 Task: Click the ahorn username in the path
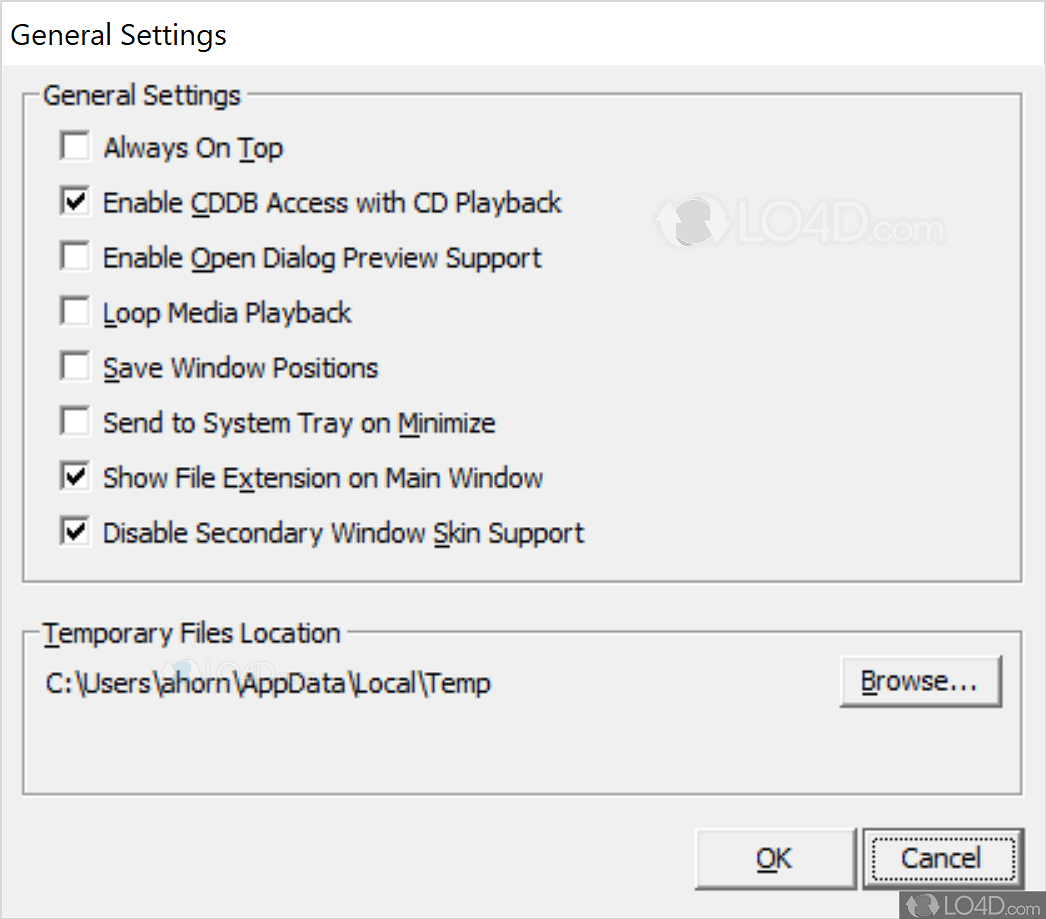pos(187,682)
